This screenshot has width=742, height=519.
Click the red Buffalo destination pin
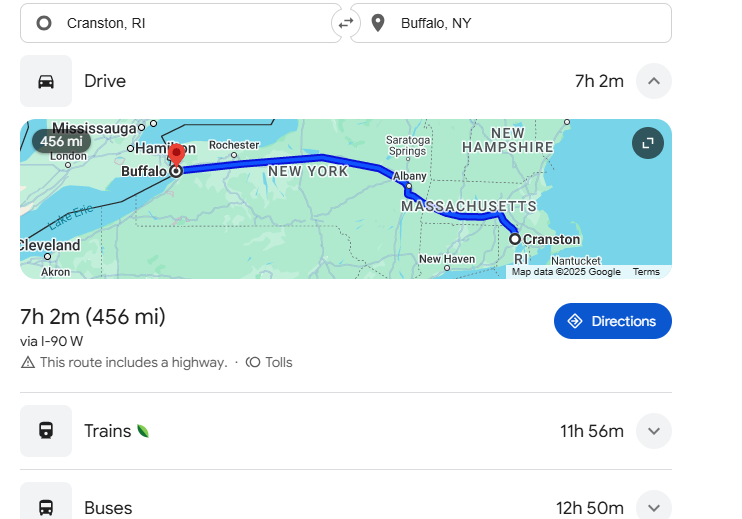pos(176,156)
